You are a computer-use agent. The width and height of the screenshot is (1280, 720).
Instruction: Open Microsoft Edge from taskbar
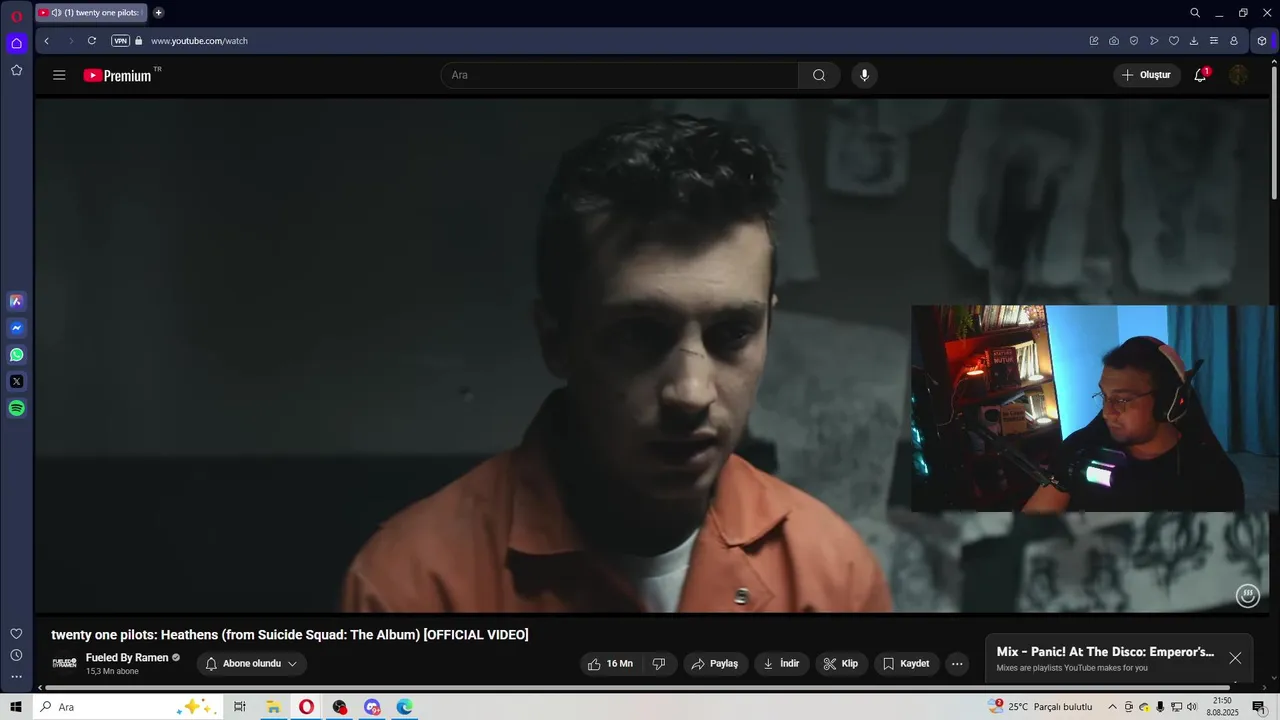click(404, 707)
